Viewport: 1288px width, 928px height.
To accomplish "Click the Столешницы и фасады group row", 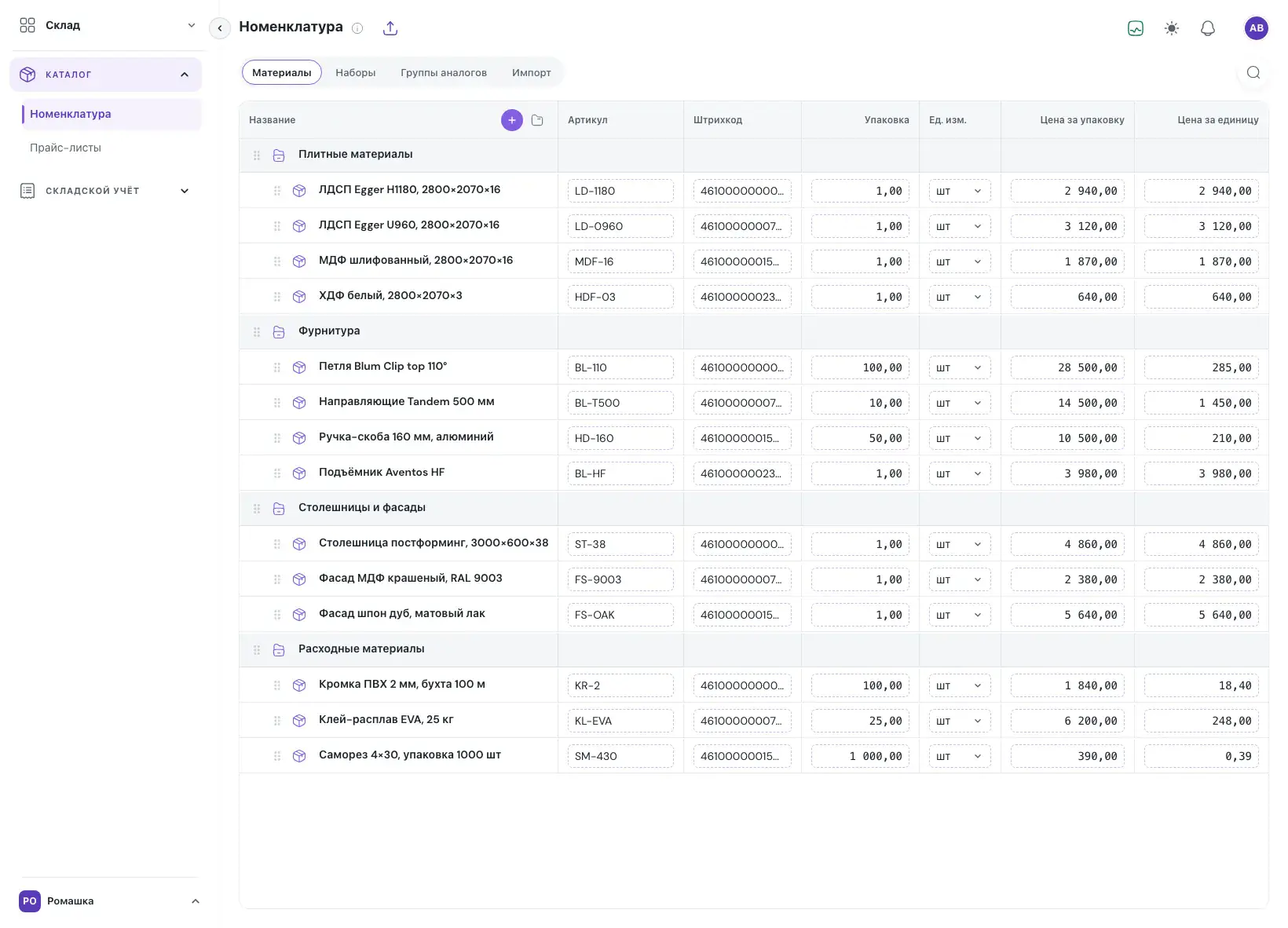I will click(754, 508).
